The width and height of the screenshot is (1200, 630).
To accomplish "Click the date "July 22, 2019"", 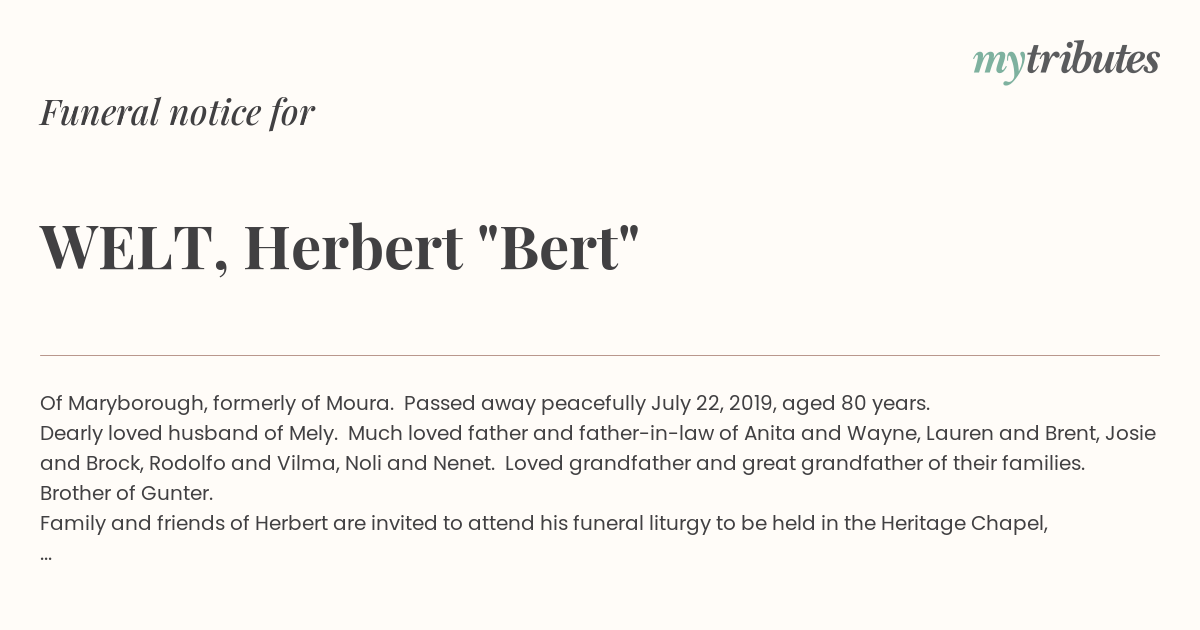I will (711, 403).
